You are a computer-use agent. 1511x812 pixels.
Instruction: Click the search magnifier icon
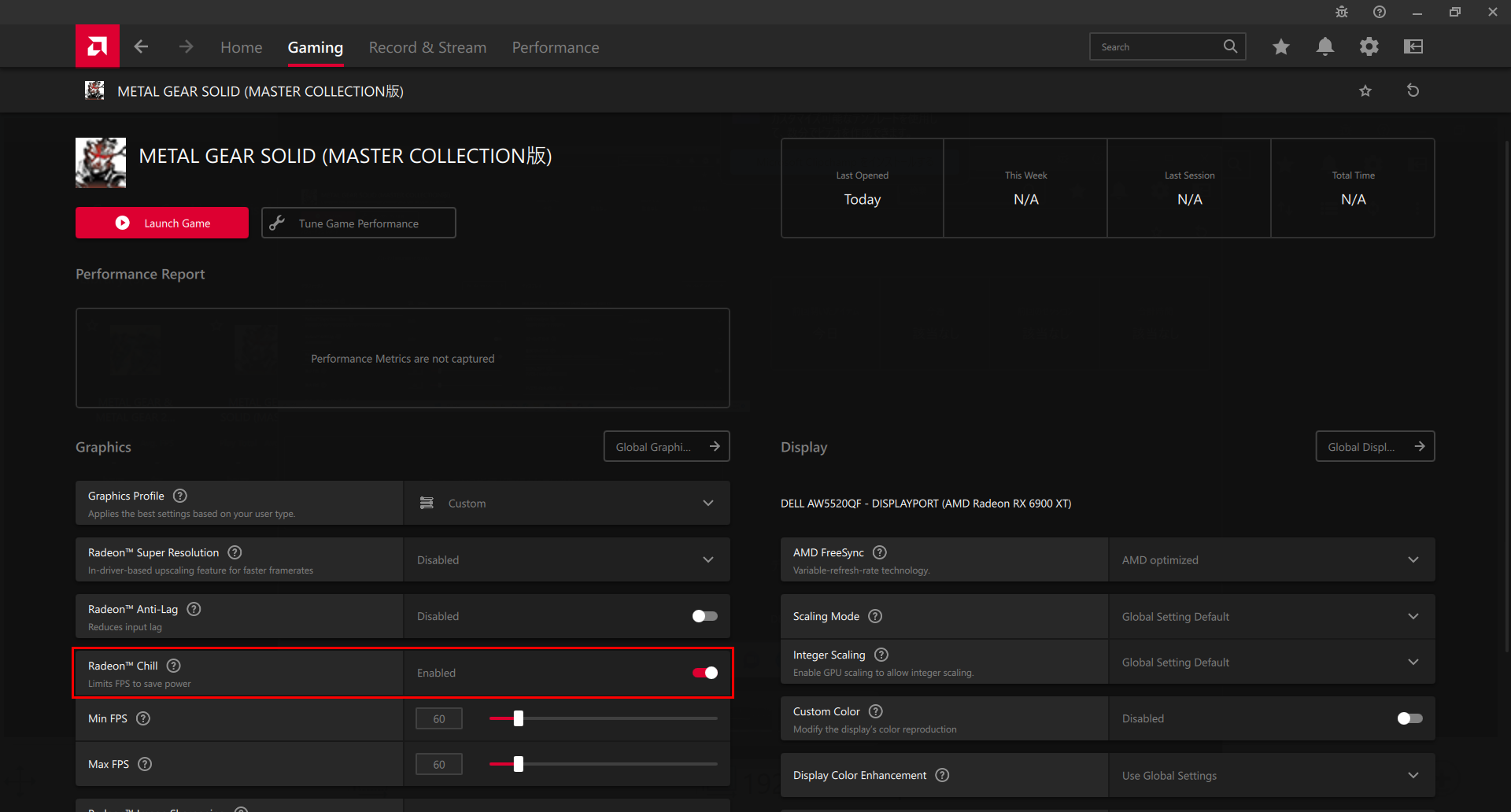click(1230, 46)
